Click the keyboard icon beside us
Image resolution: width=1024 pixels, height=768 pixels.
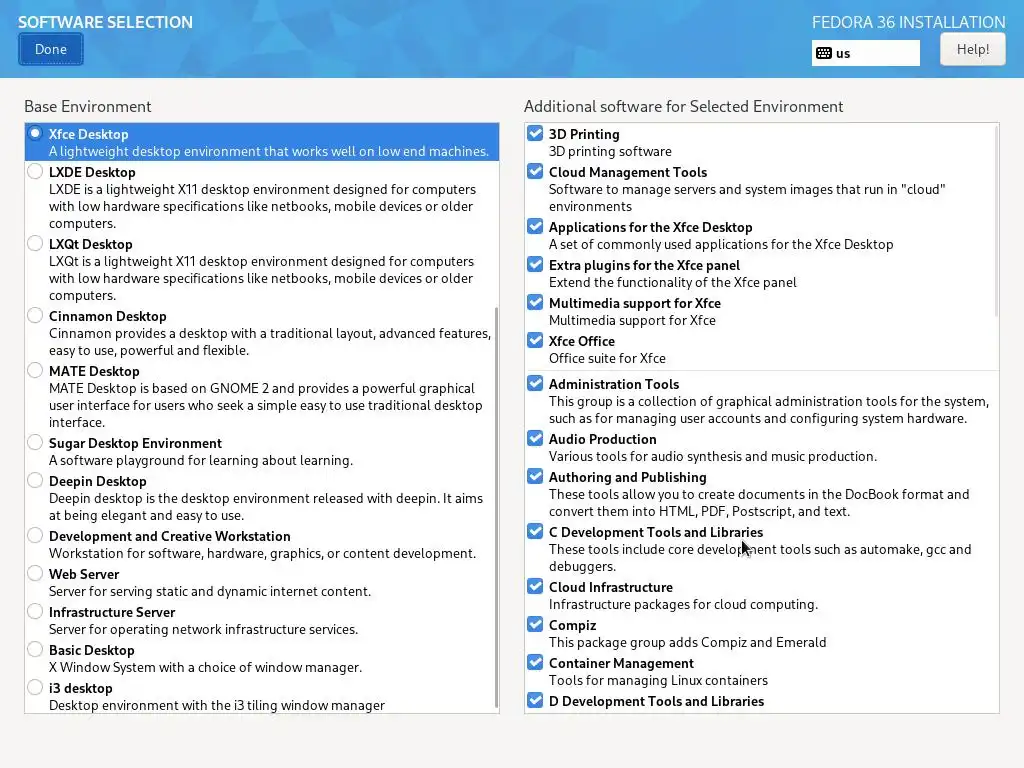(824, 53)
